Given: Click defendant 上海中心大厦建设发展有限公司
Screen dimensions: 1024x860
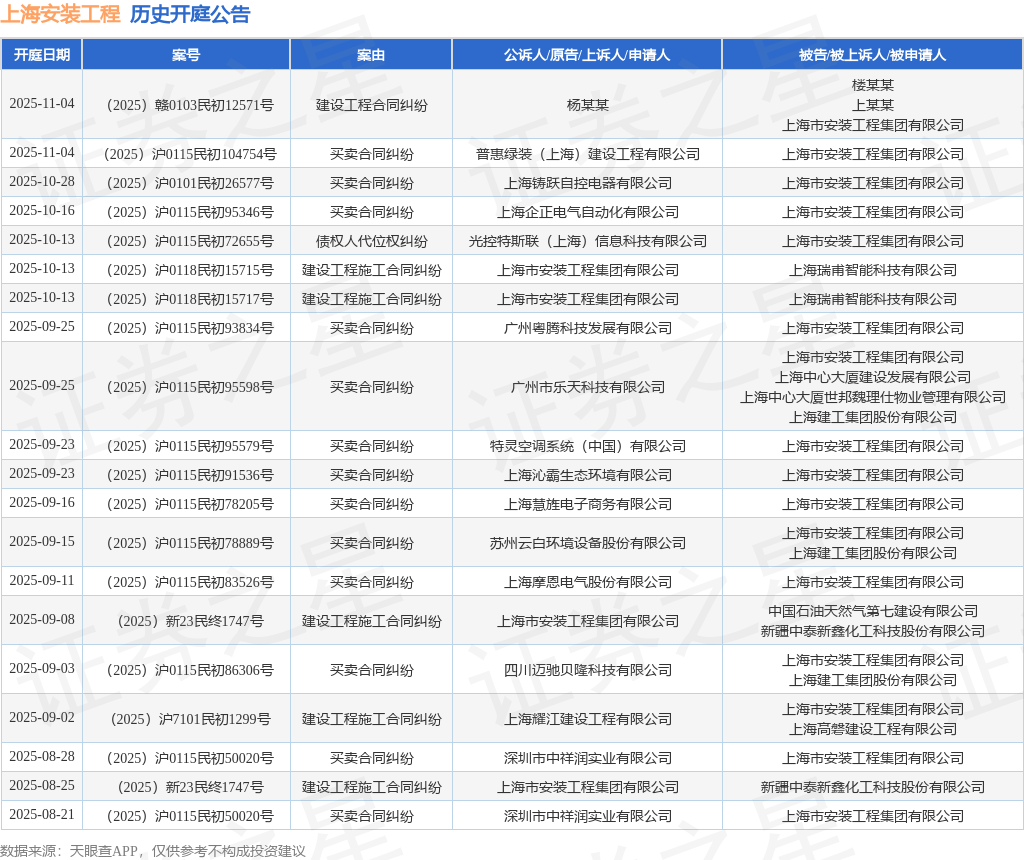Looking at the screenshot, I should tap(872, 377).
